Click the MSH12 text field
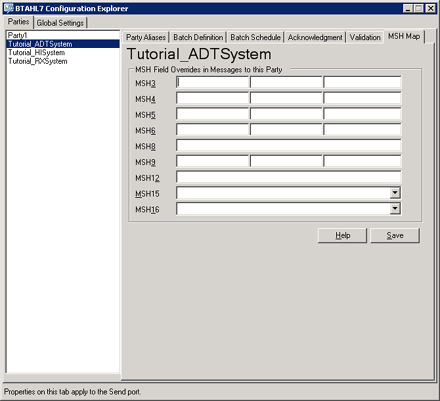440x401 pixels. pyautogui.click(x=289, y=177)
